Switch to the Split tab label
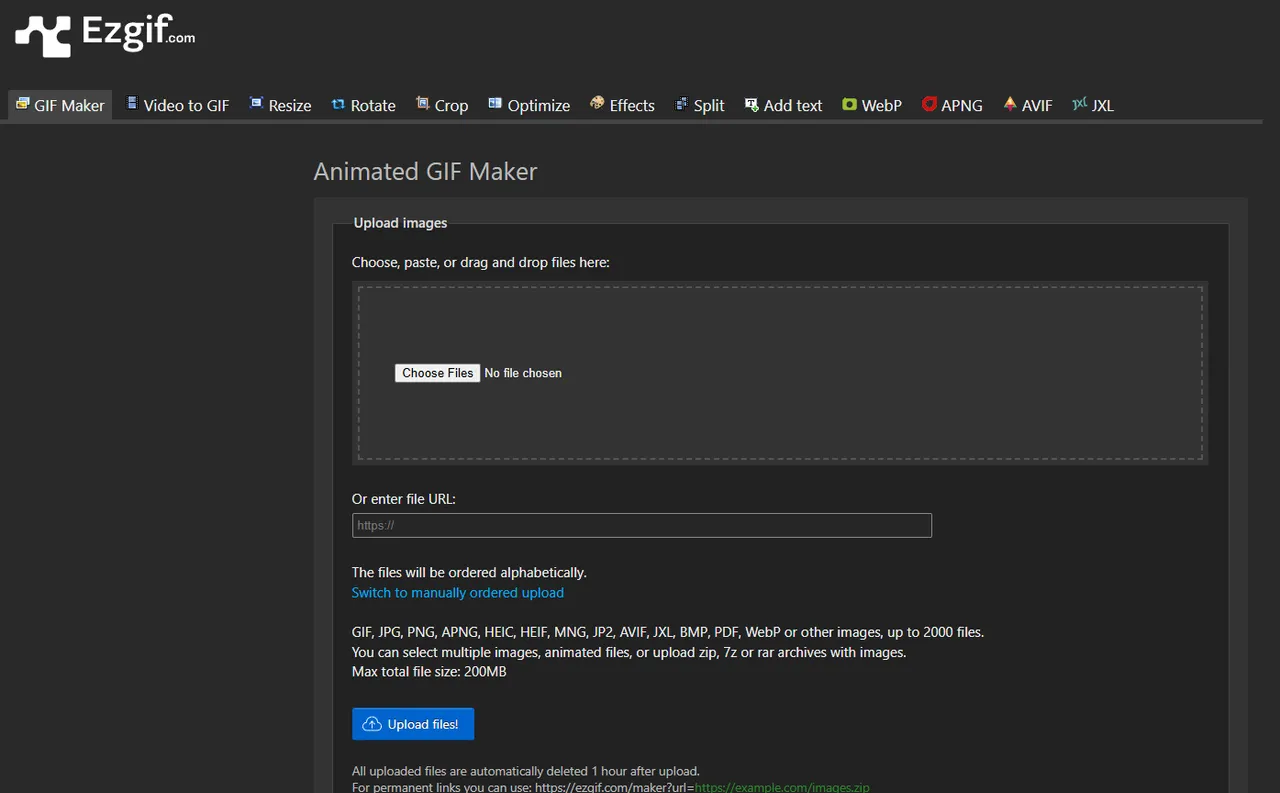1280x793 pixels. (x=709, y=105)
